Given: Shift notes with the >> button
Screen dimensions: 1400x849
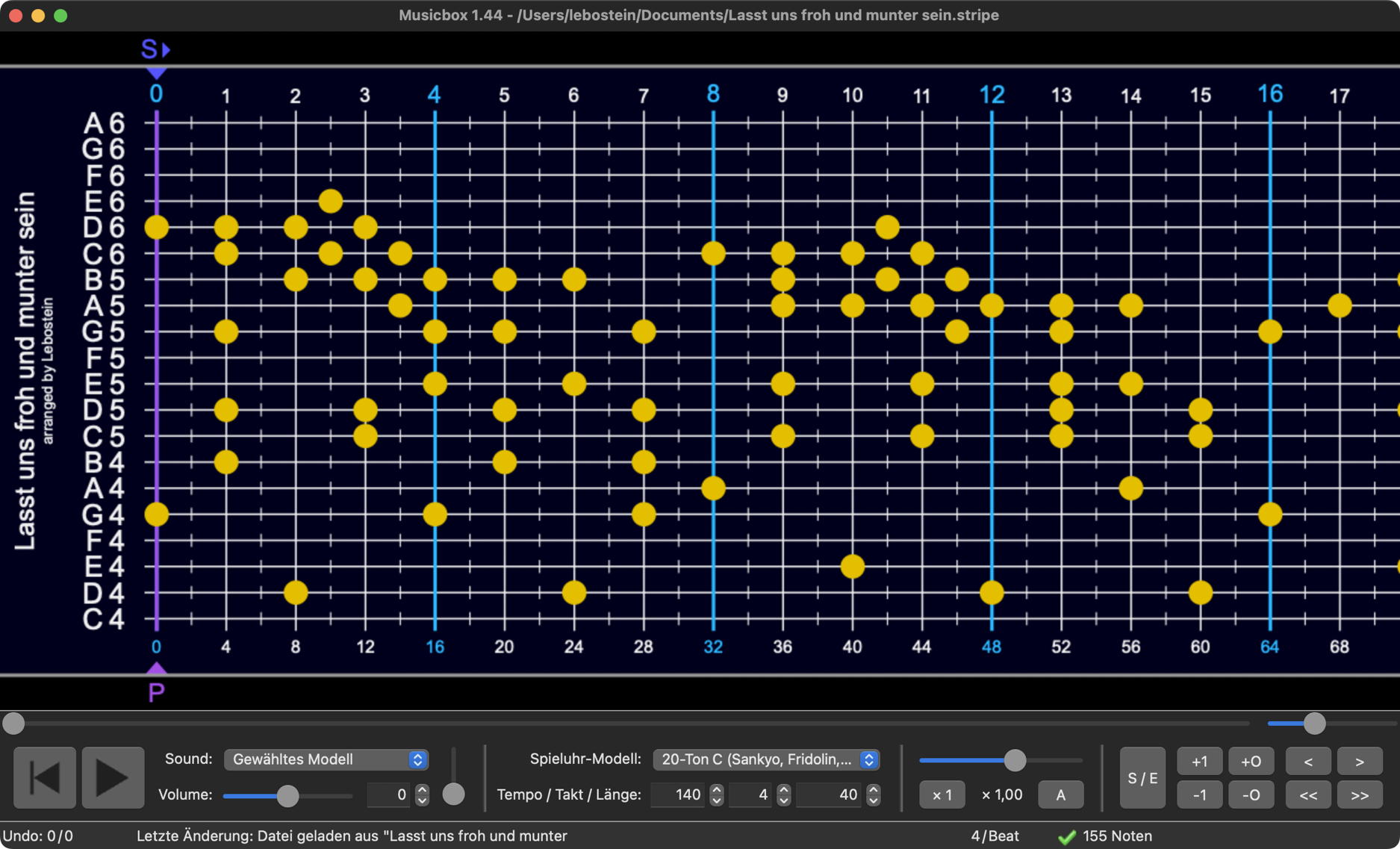Looking at the screenshot, I should pos(1359,795).
